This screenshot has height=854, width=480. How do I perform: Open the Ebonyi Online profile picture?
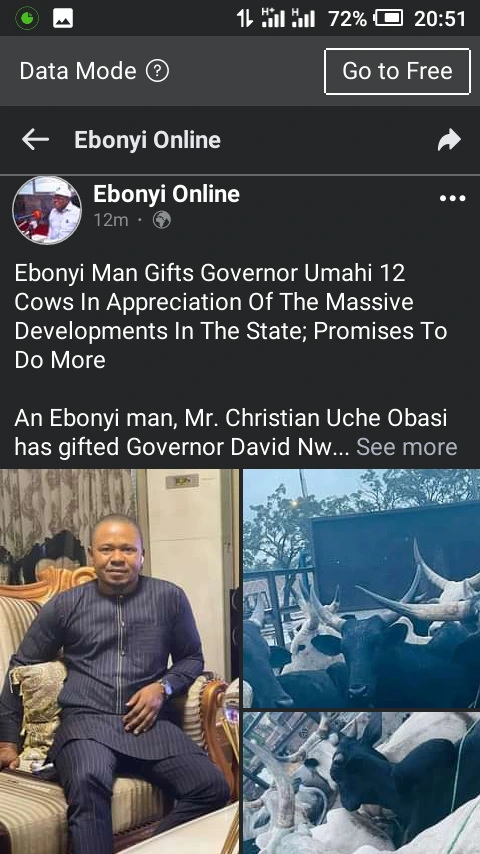point(47,210)
